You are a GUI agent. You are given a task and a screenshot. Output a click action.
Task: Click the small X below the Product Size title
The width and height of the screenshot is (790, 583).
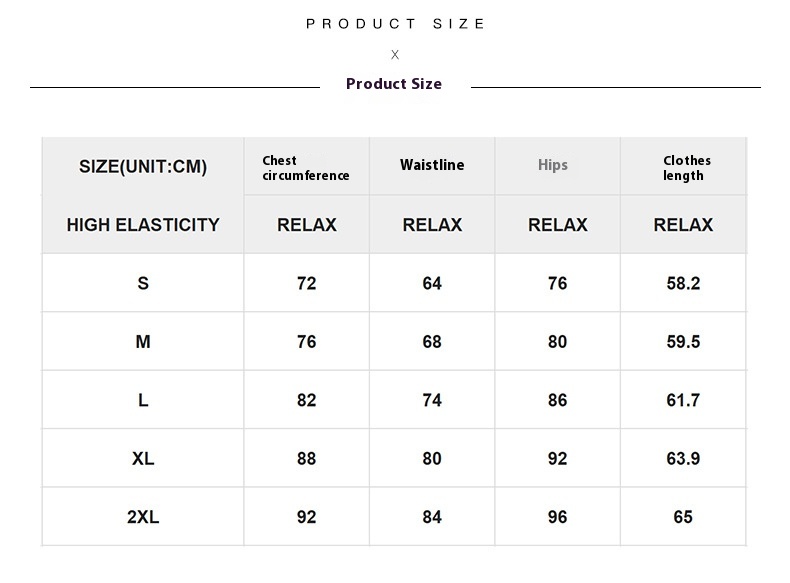pyautogui.click(x=395, y=55)
